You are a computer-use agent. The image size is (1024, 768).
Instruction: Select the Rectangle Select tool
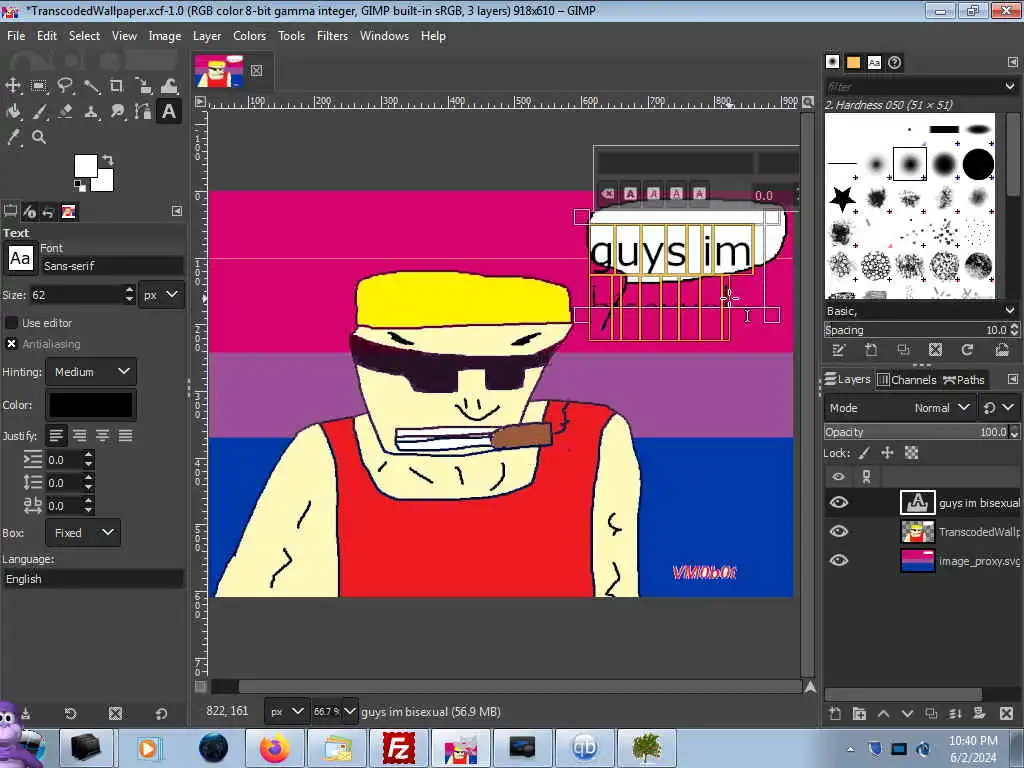coord(39,86)
